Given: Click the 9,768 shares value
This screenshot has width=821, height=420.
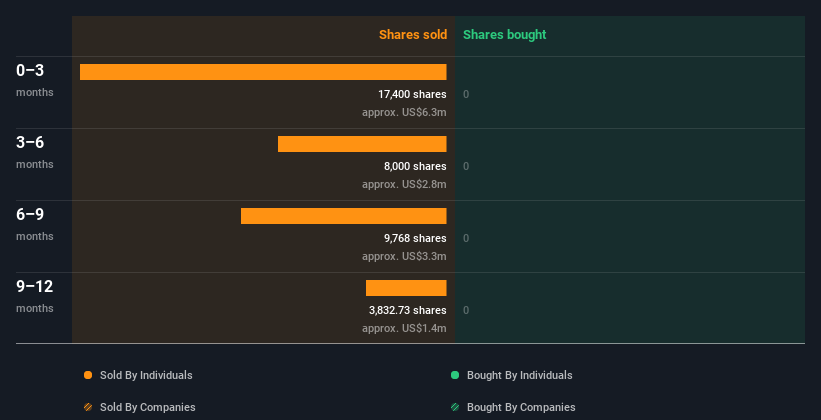Looking at the screenshot, I should point(415,238).
